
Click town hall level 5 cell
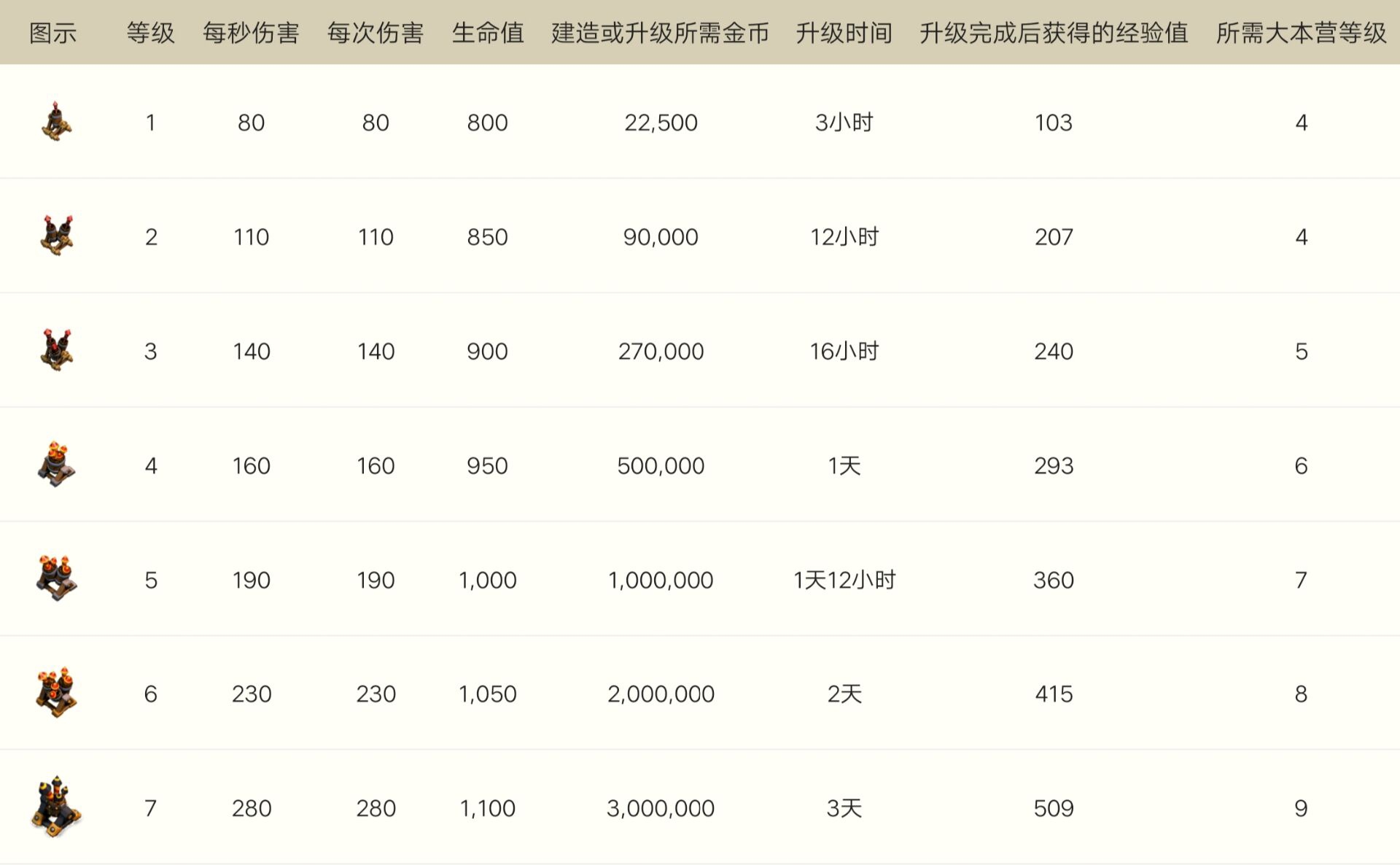[x=1302, y=352]
